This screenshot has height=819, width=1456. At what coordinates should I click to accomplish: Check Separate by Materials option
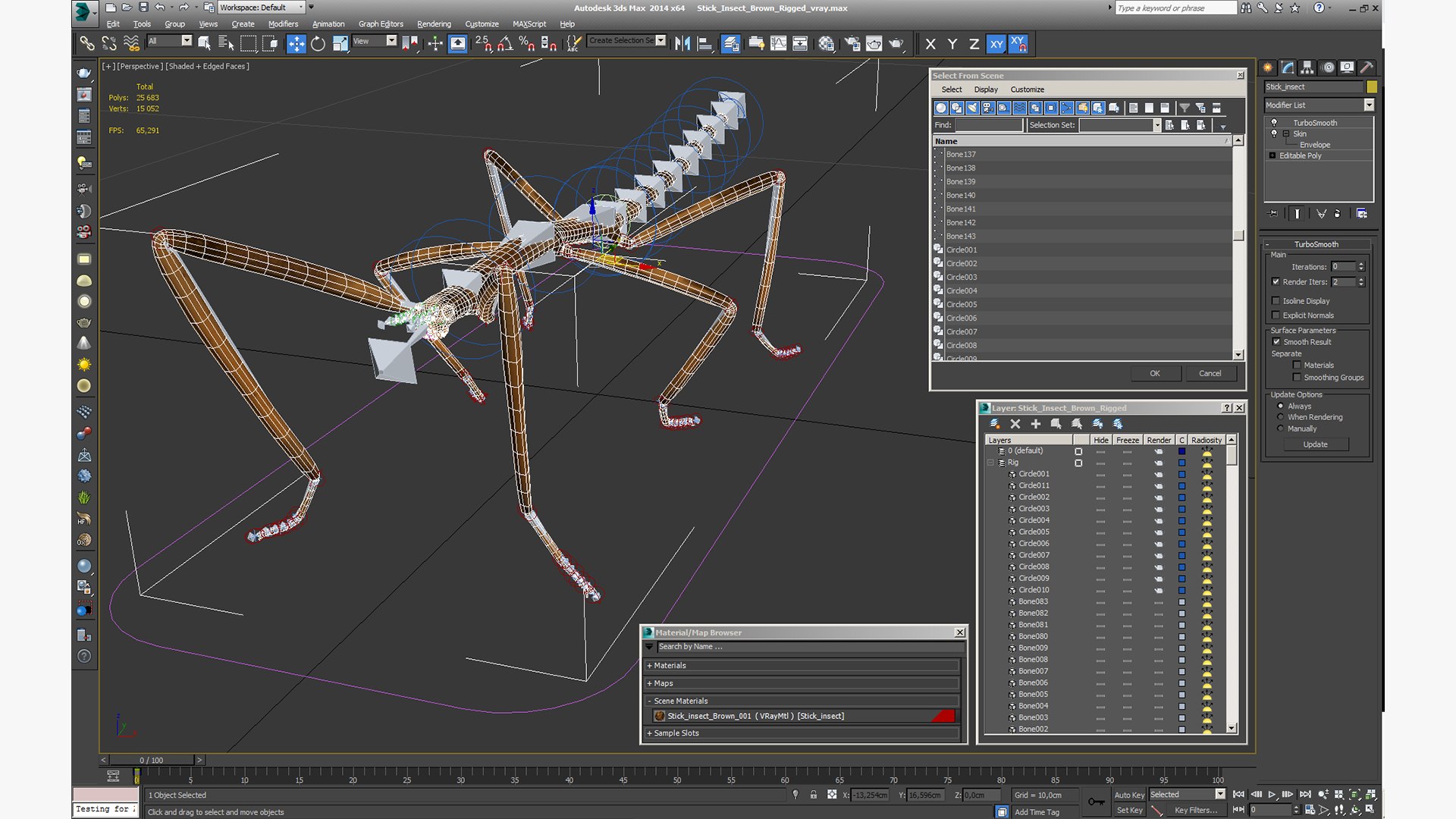(1297, 366)
